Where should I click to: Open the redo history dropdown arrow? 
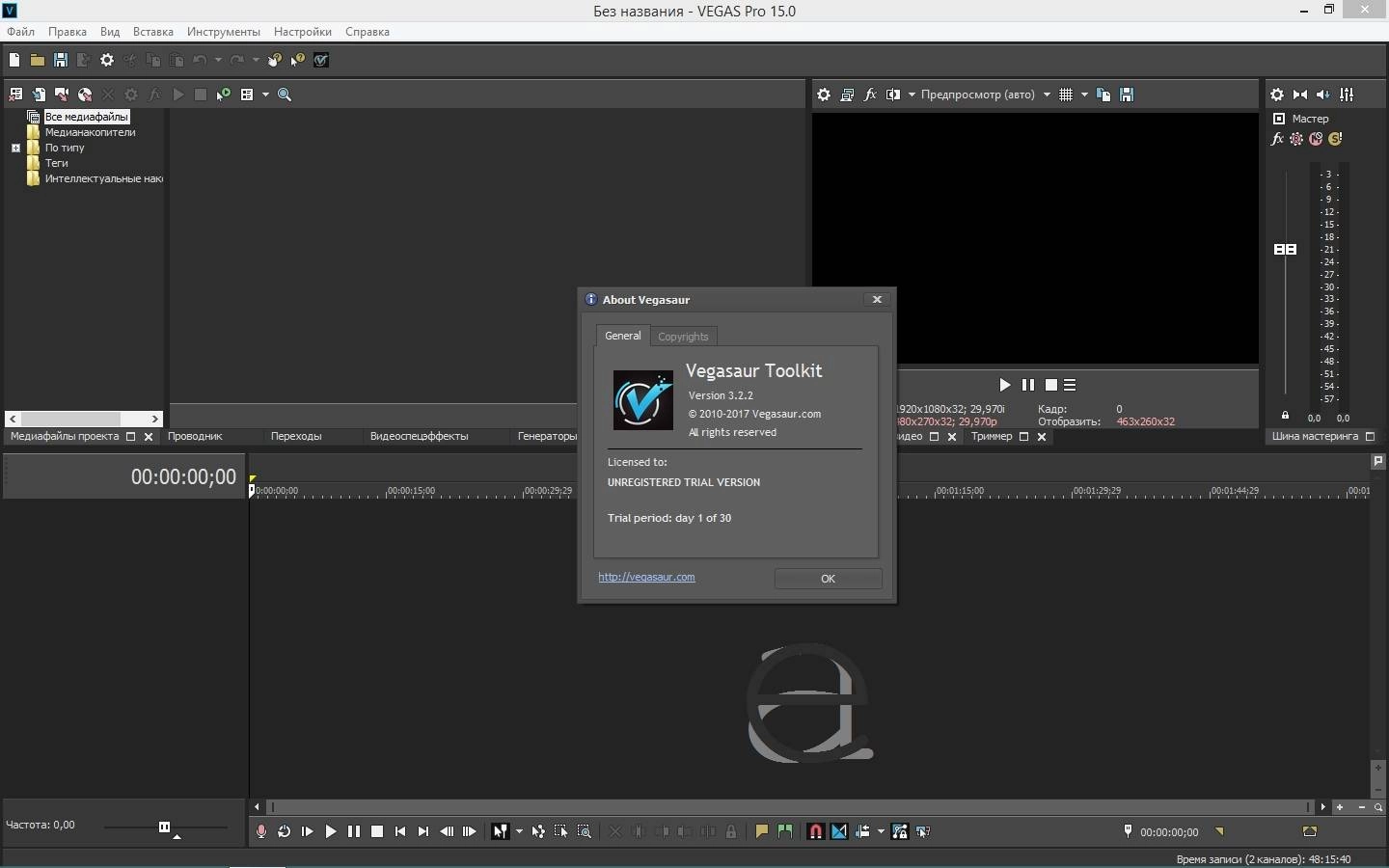[x=256, y=60]
